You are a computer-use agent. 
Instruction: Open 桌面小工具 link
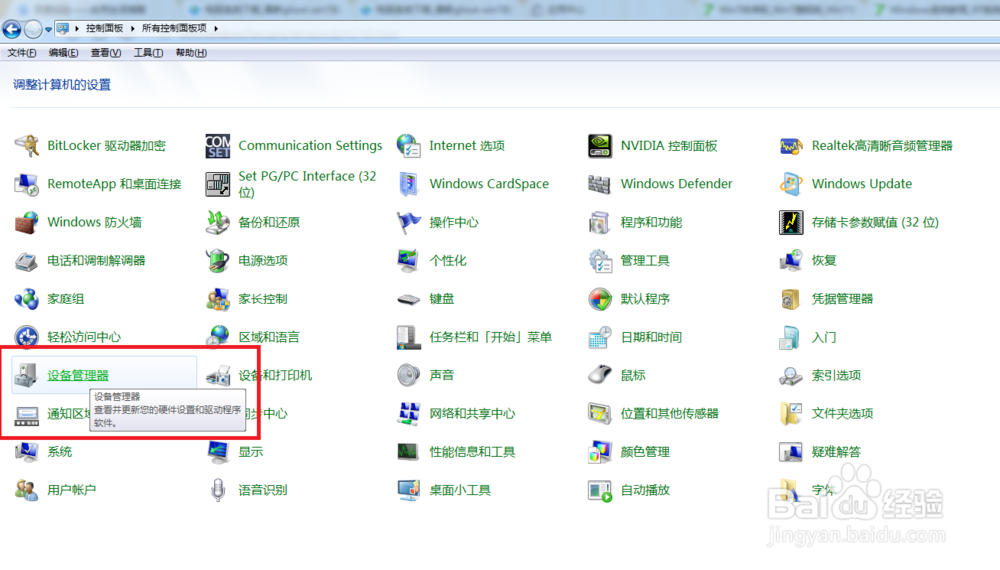coord(460,490)
